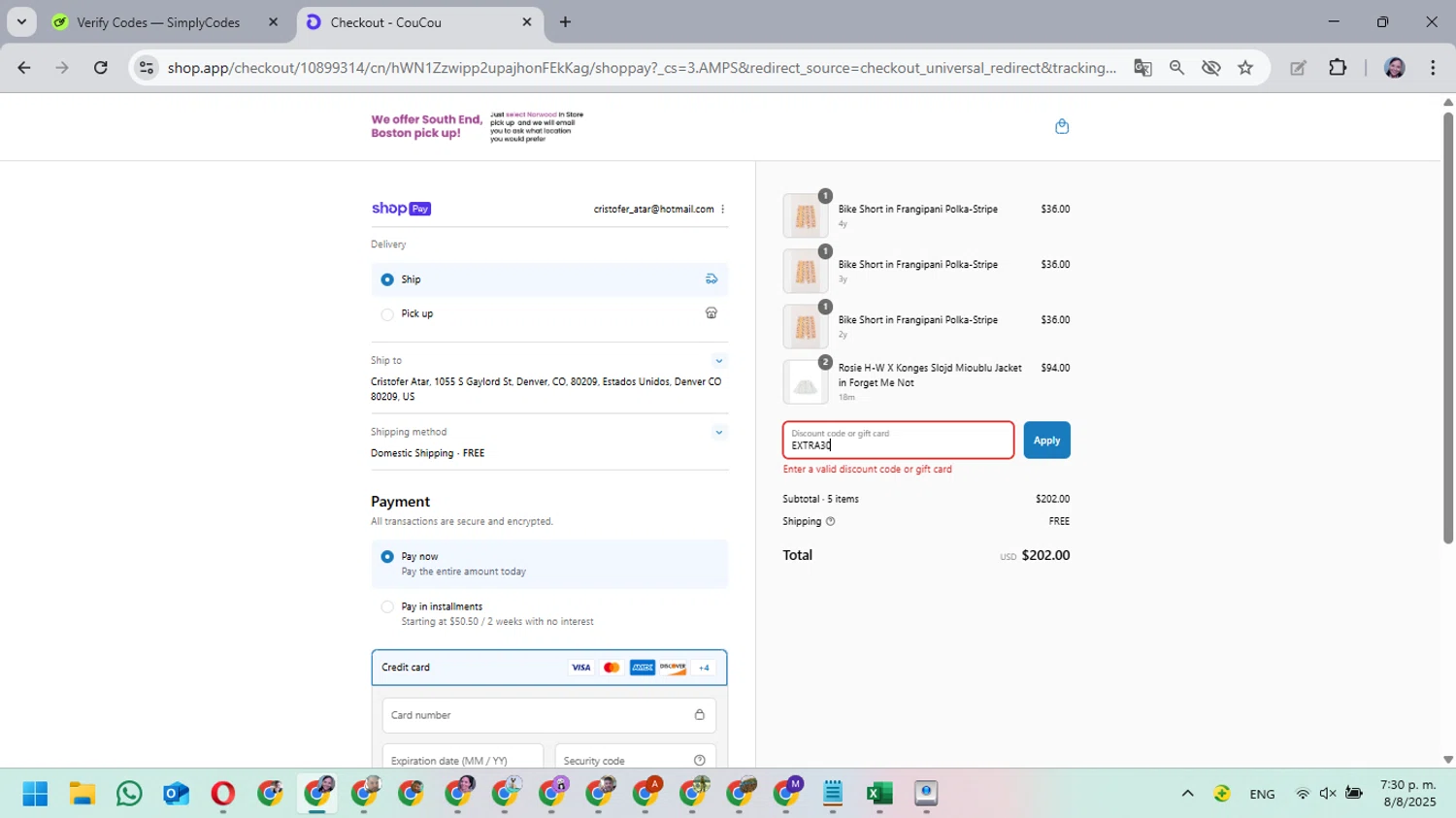Open Opera browser from taskbar
This screenshot has height=818, width=1456.
[222, 794]
